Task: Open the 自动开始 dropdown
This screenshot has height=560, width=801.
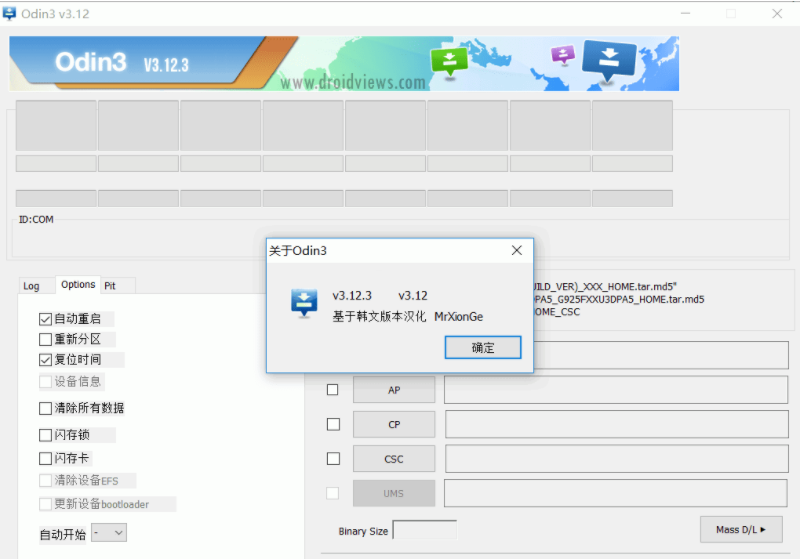Action: point(109,533)
